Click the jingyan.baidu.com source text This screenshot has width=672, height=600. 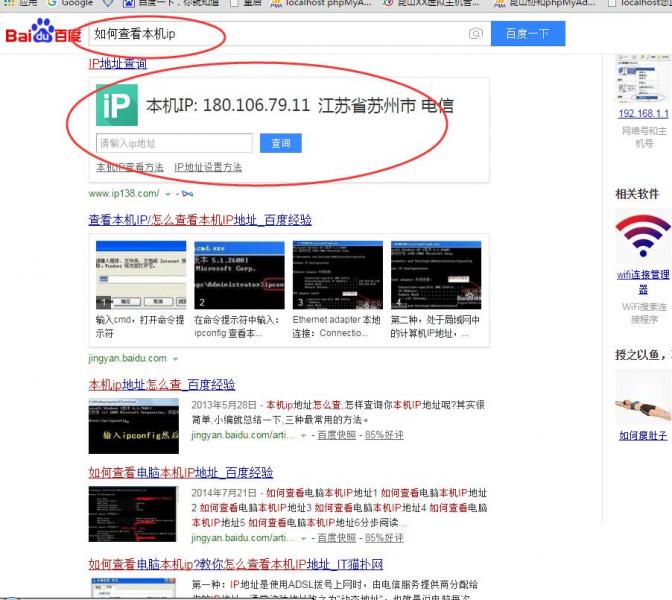pos(128,358)
